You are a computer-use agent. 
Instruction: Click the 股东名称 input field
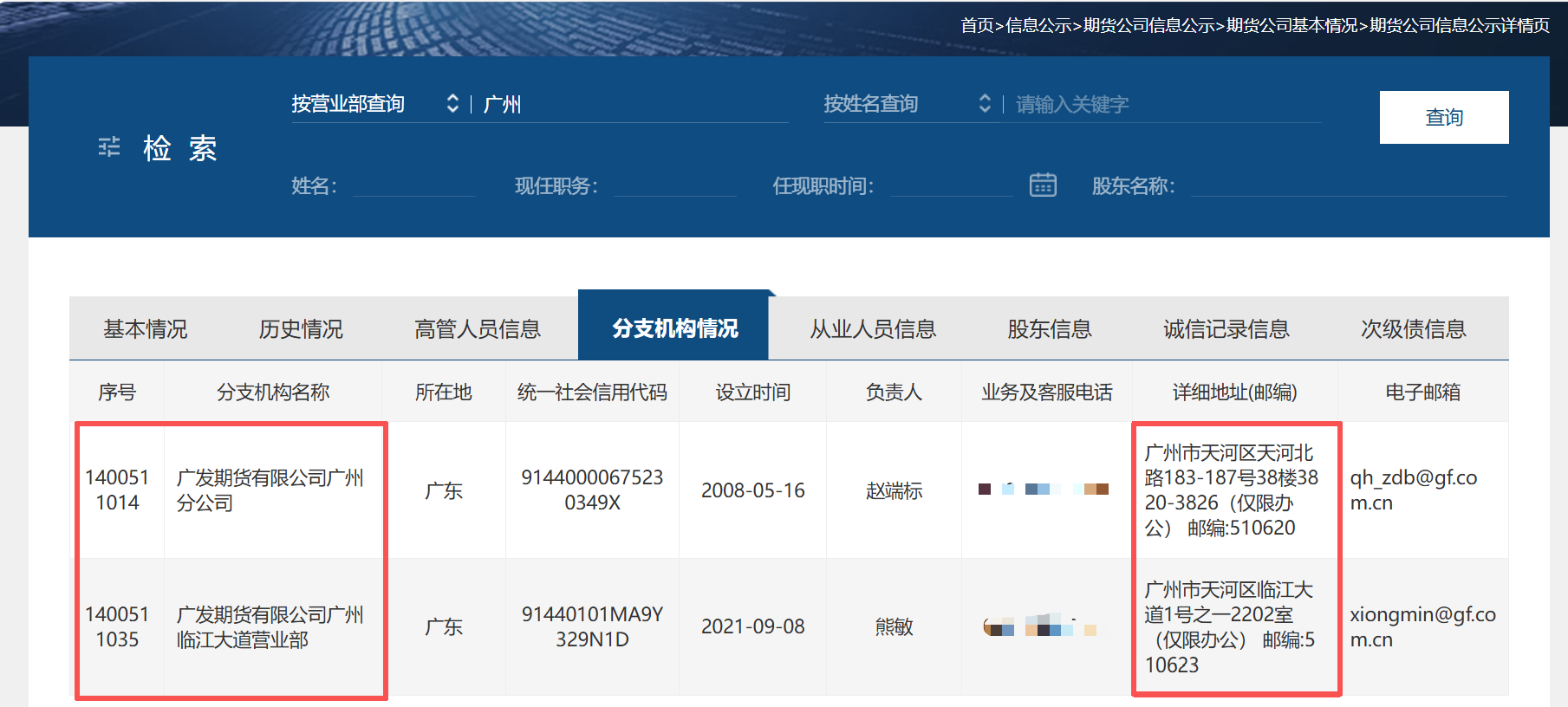[x=1349, y=185]
